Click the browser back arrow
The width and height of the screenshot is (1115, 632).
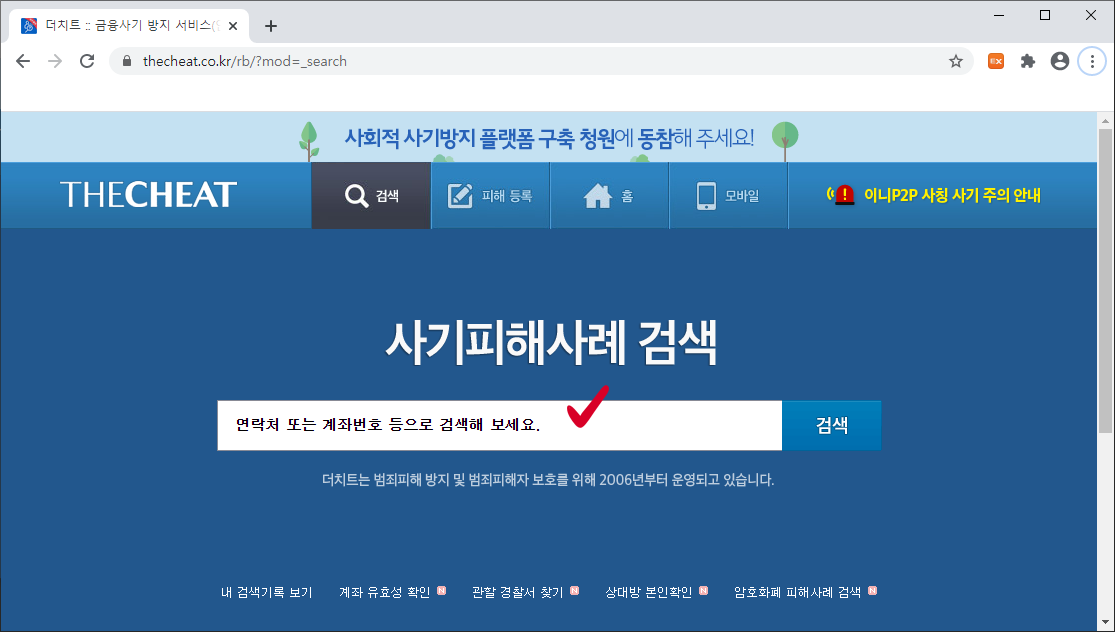(x=23, y=61)
